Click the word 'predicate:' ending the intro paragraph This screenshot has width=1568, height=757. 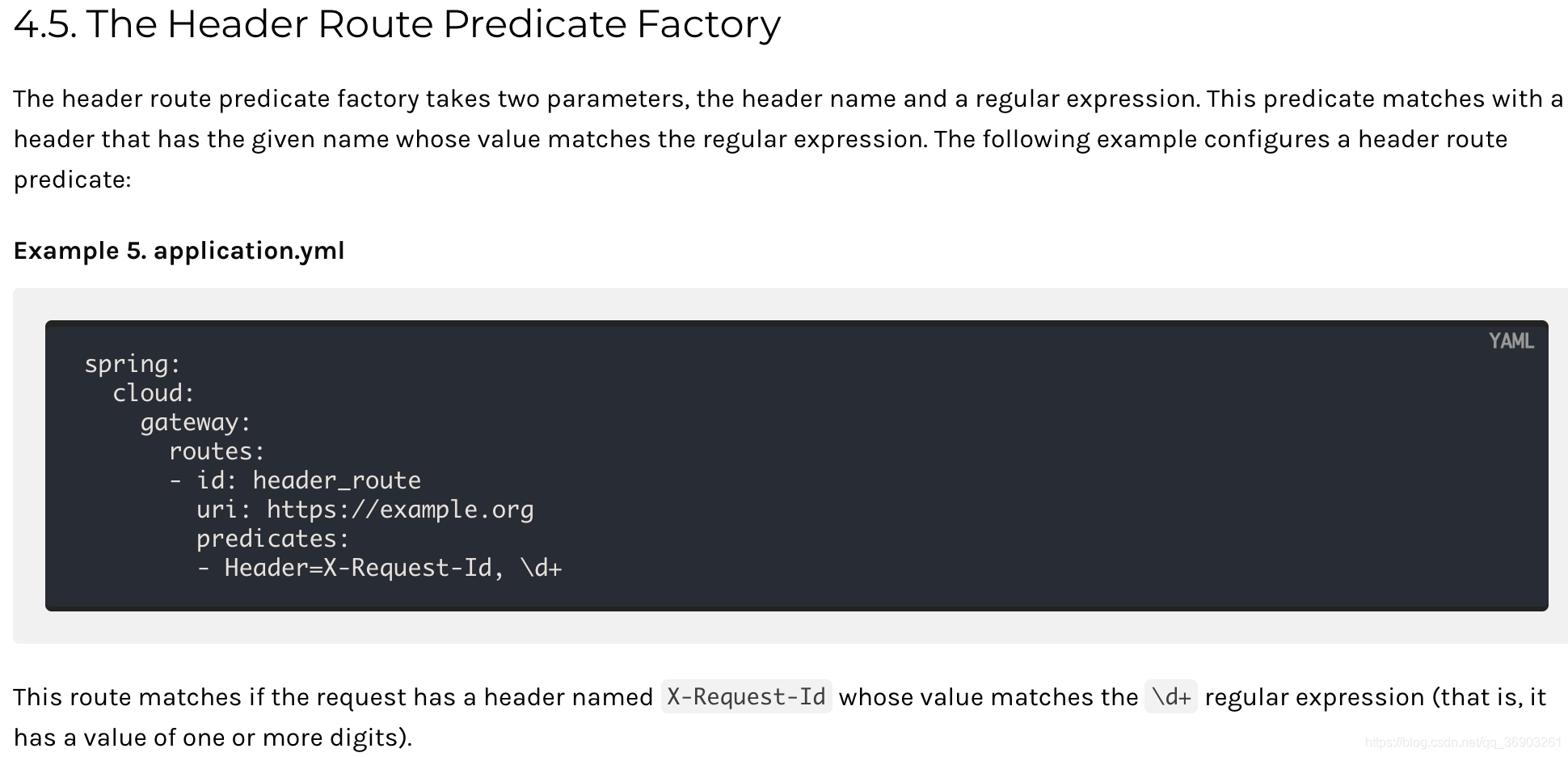(72, 180)
